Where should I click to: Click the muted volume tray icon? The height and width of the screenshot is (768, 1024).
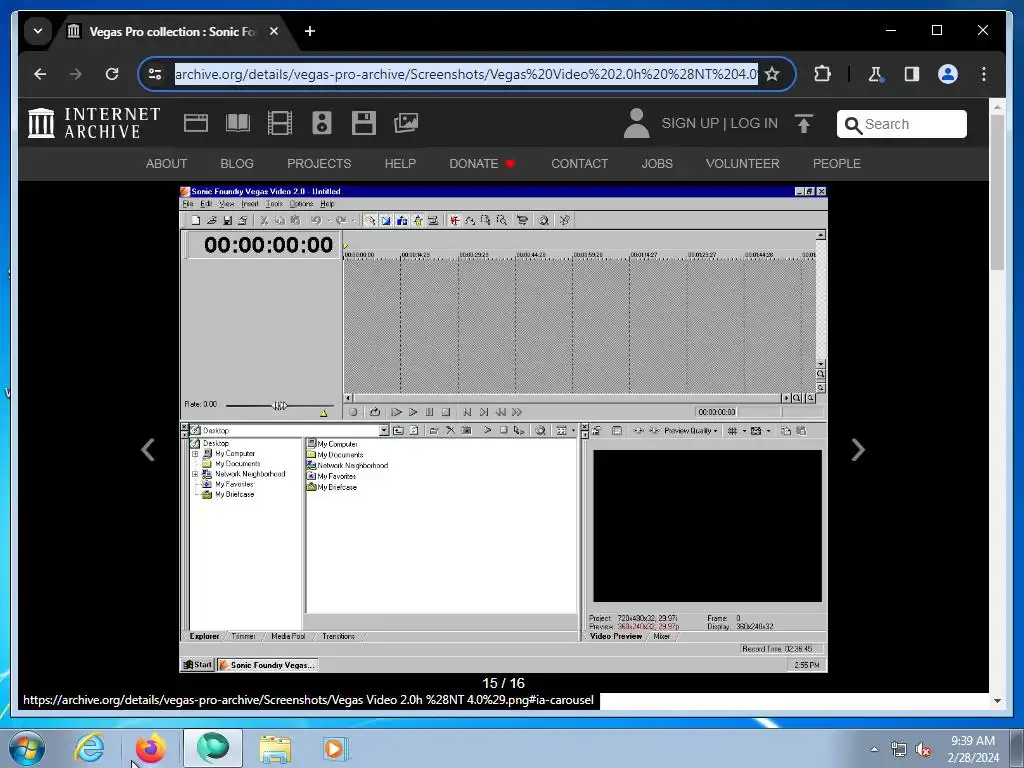(923, 749)
